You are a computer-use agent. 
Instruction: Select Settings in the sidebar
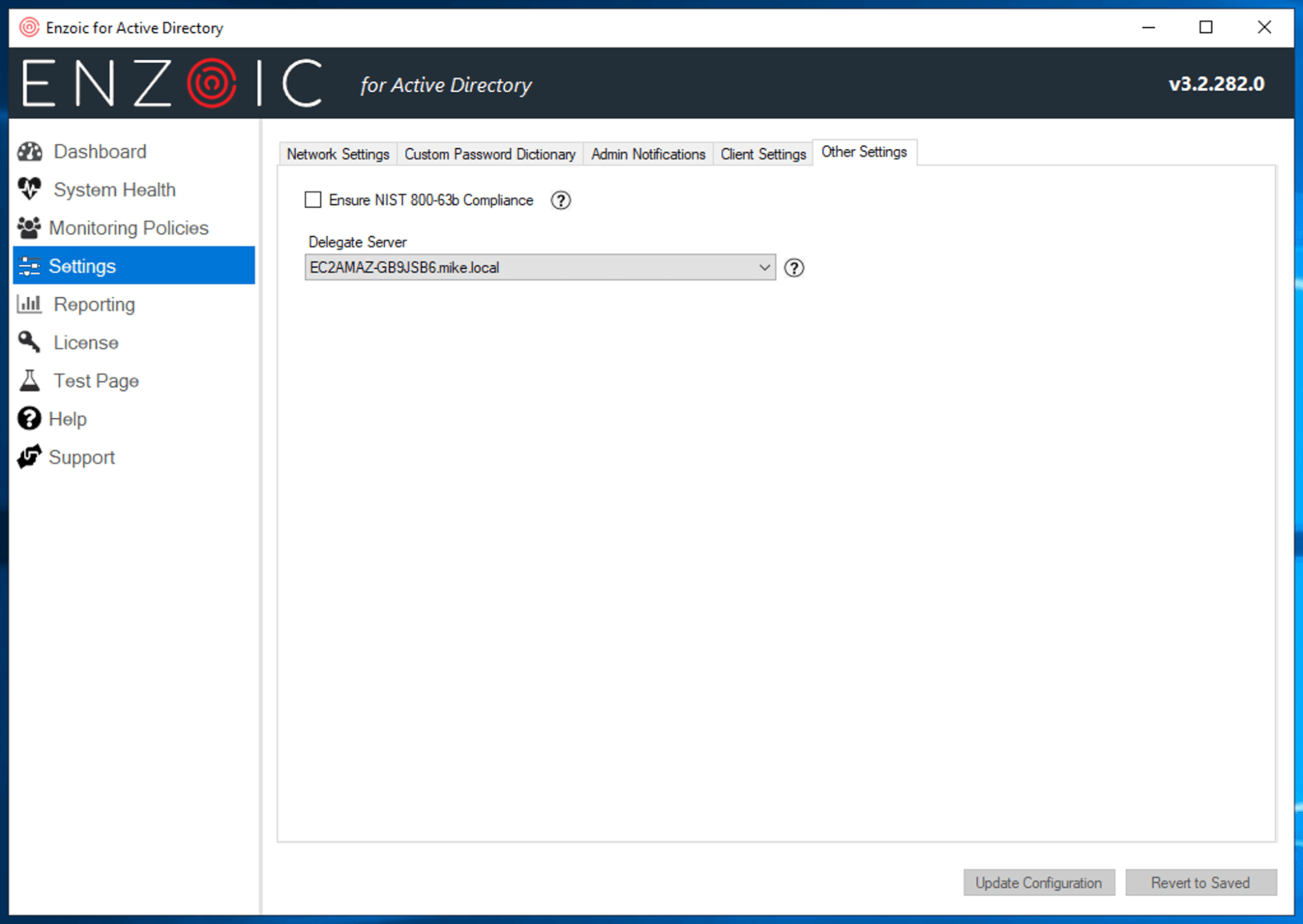tap(134, 266)
